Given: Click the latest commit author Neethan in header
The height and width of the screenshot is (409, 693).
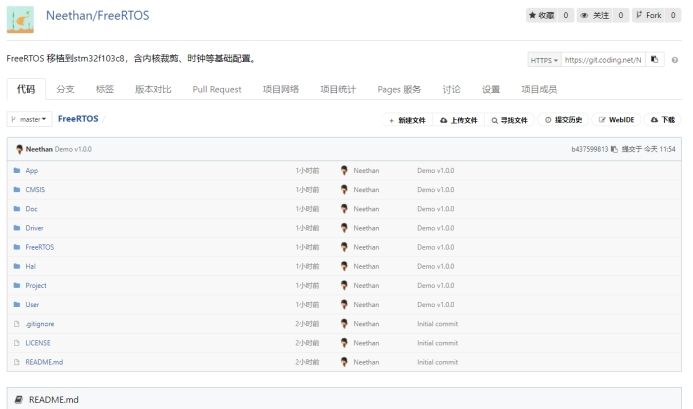Looking at the screenshot, I should pos(39,149).
